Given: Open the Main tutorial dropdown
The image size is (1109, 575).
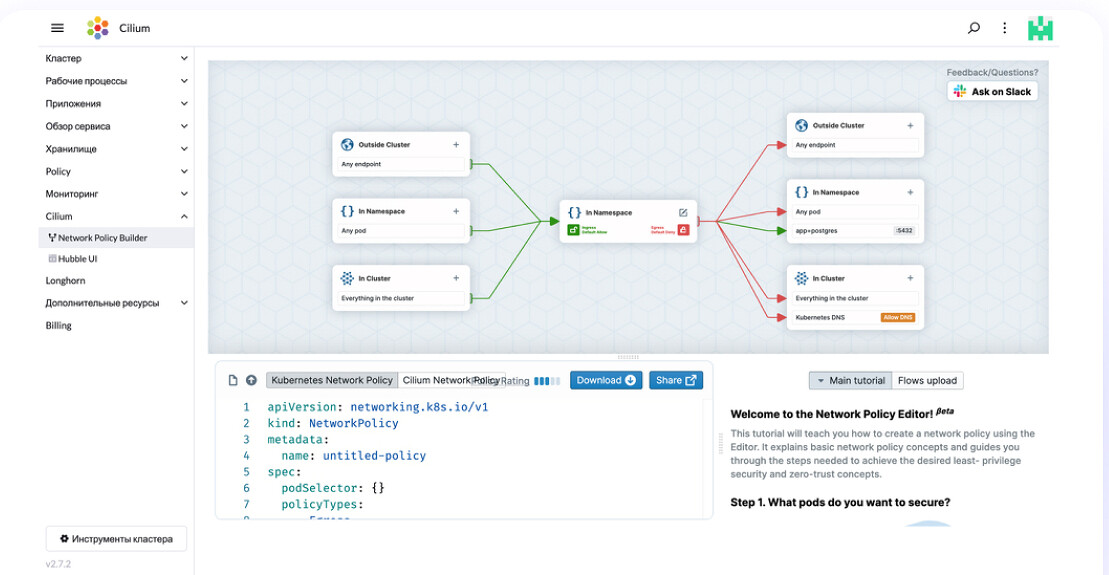Looking at the screenshot, I should point(850,380).
